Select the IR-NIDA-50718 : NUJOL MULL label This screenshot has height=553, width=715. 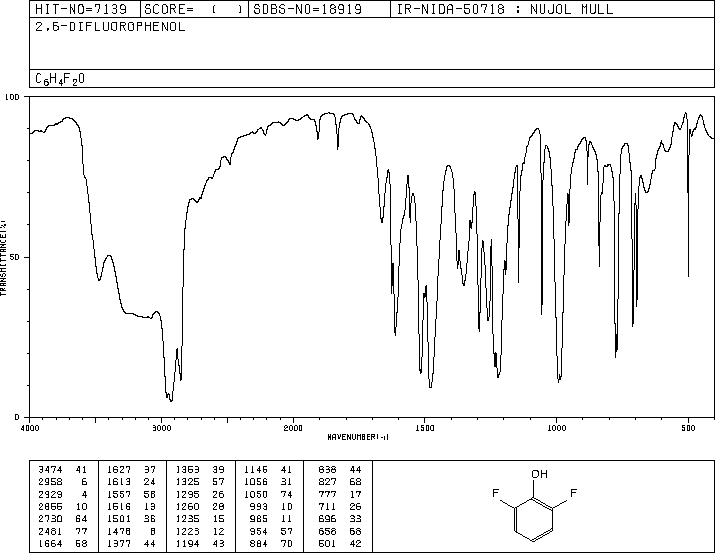tap(505, 9)
